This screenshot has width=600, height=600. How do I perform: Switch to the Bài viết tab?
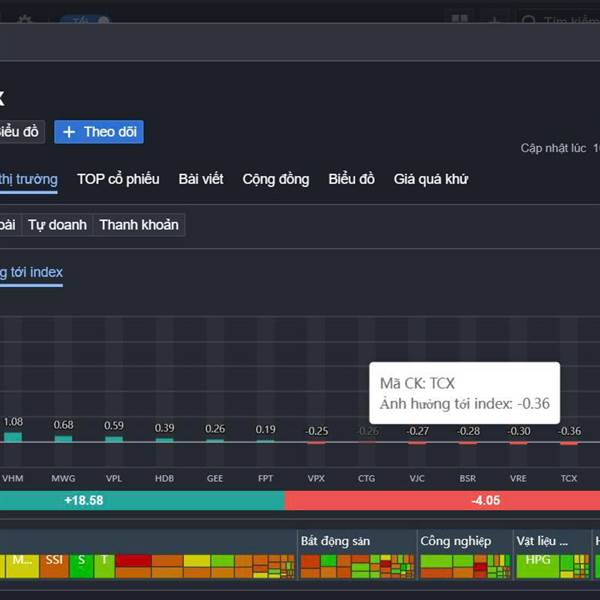point(201,179)
